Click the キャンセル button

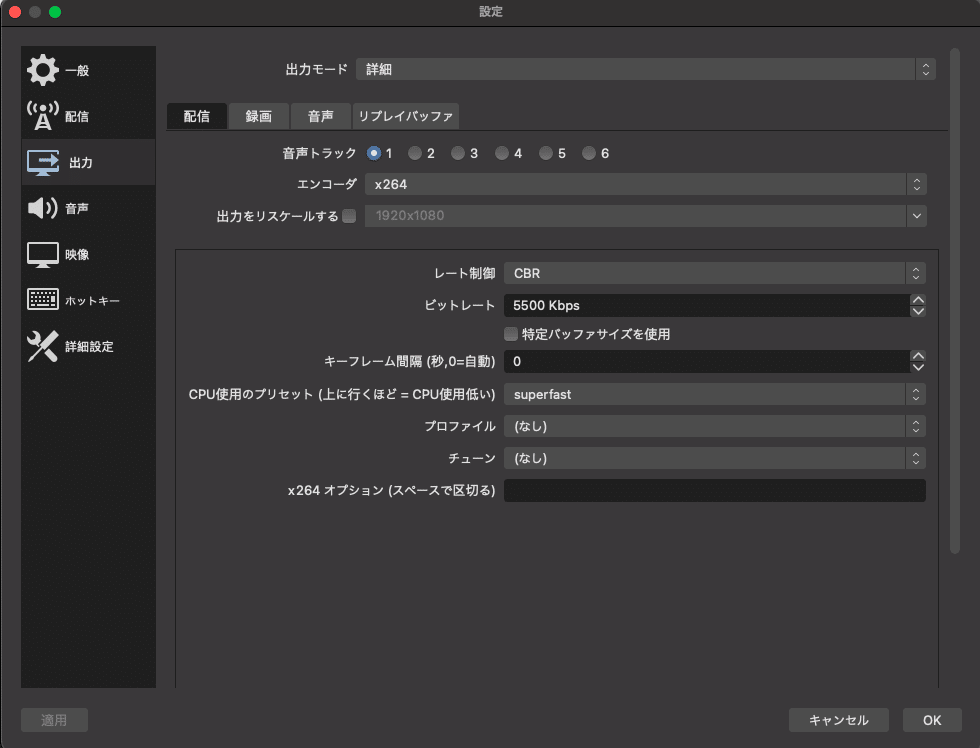point(839,720)
